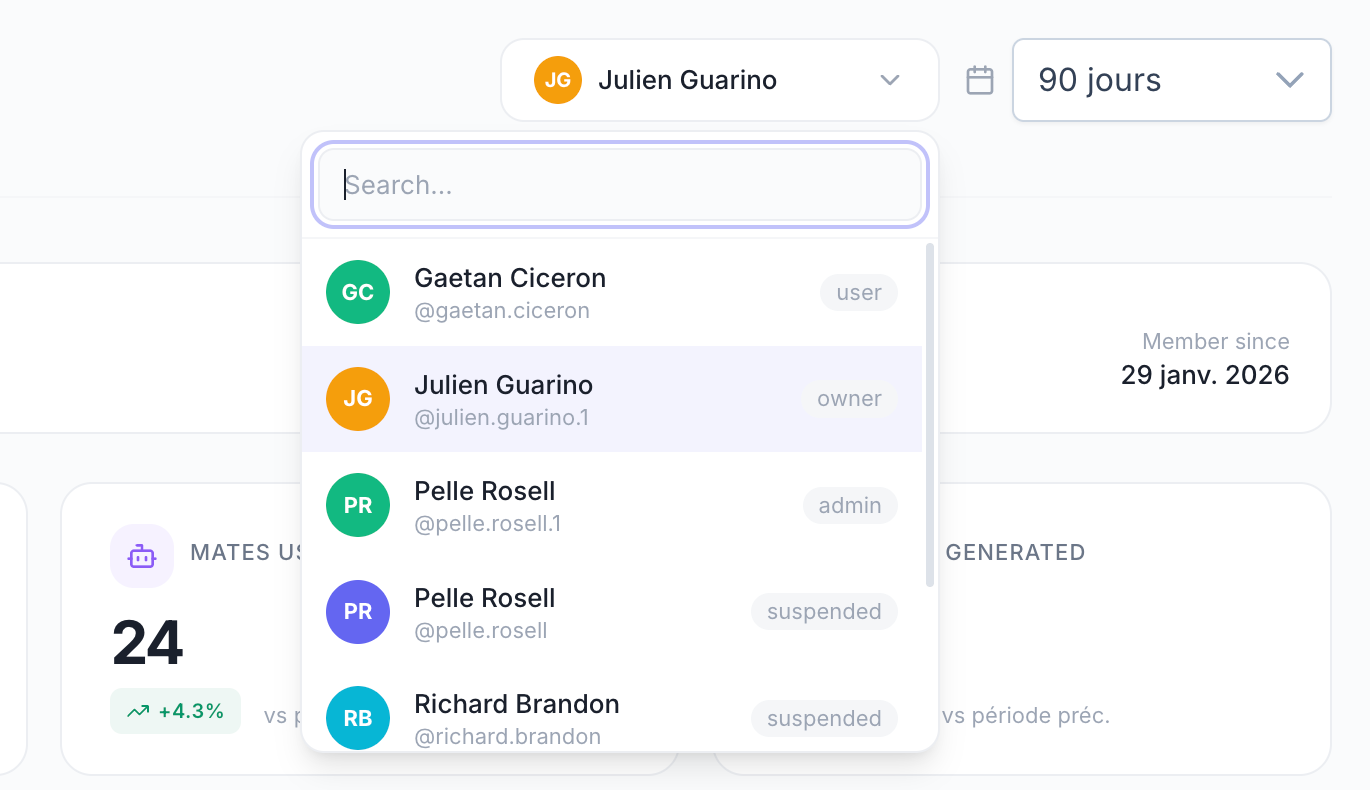Click the Search input field
The height and width of the screenshot is (790, 1370).
click(620, 185)
